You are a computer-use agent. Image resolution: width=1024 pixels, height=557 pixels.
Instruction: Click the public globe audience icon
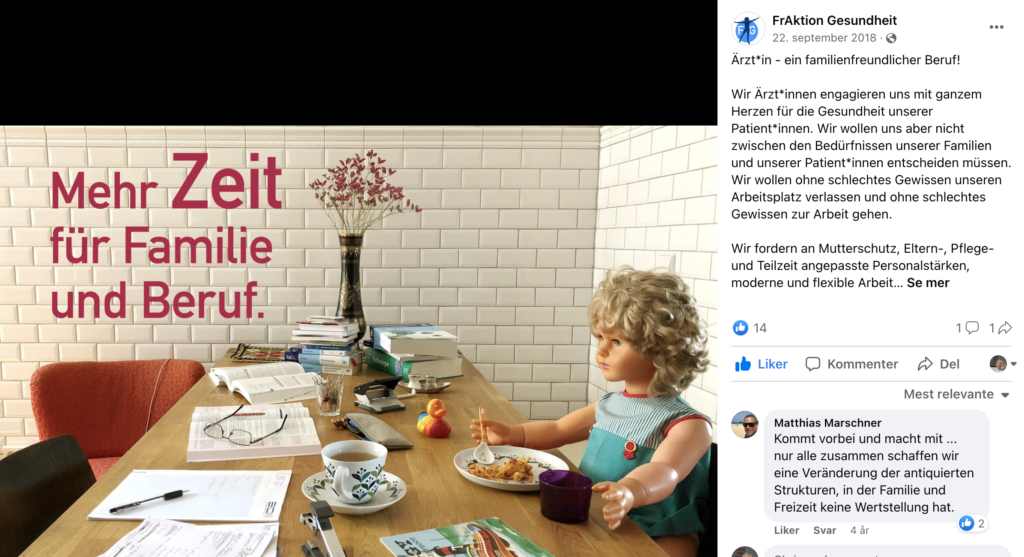pyautogui.click(x=891, y=39)
